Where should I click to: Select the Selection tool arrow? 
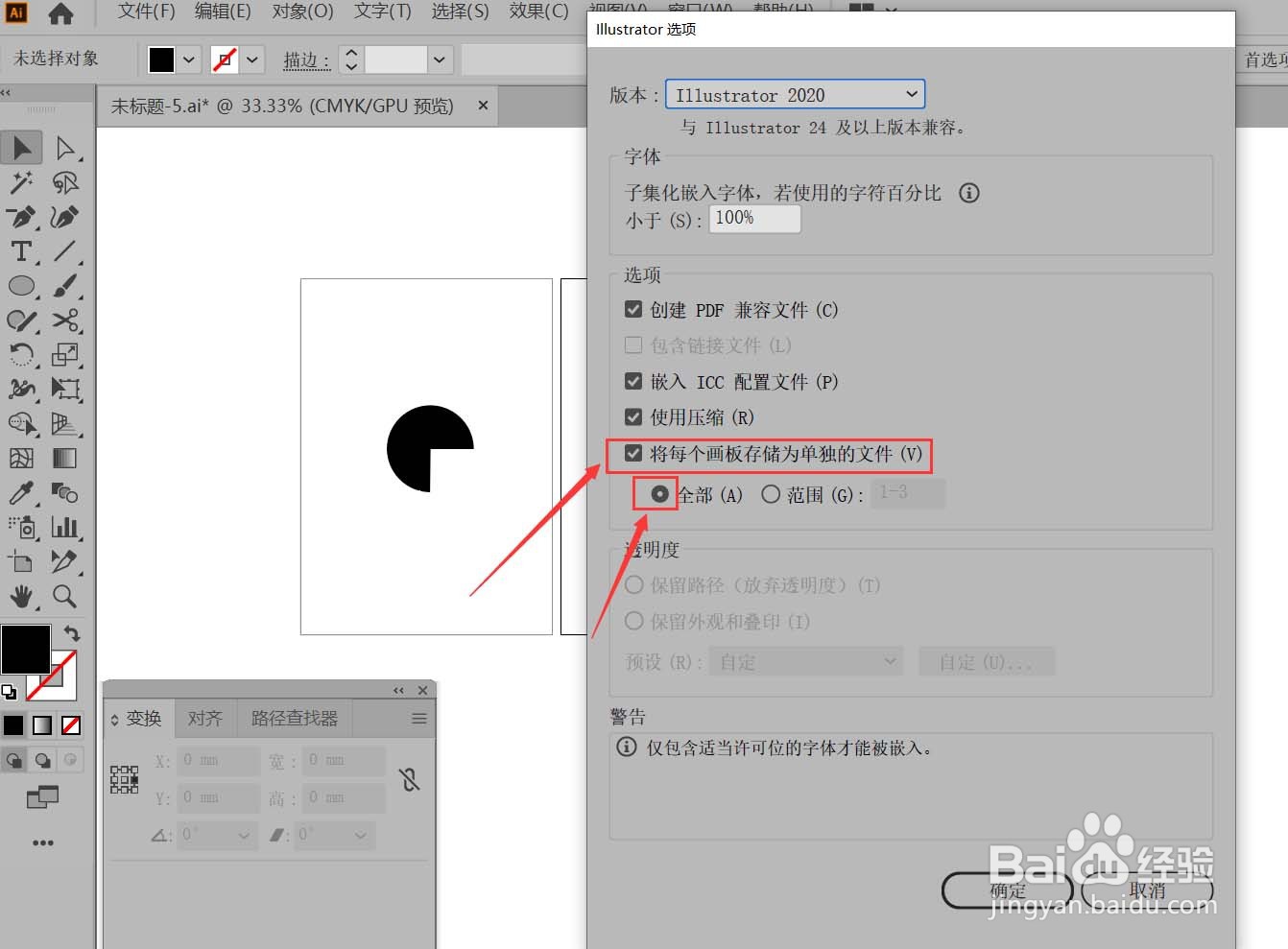(x=21, y=148)
